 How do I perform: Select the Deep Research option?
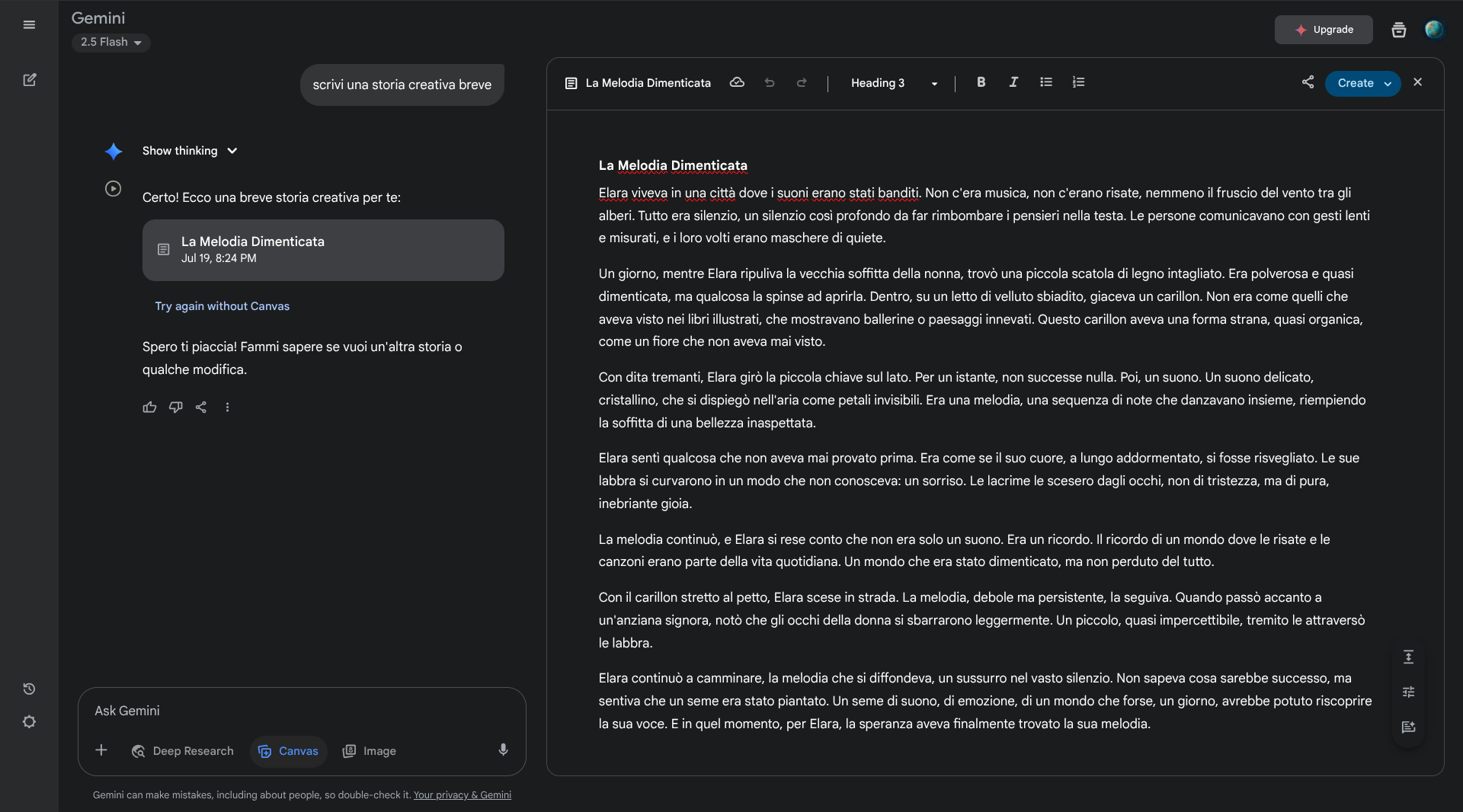[183, 751]
